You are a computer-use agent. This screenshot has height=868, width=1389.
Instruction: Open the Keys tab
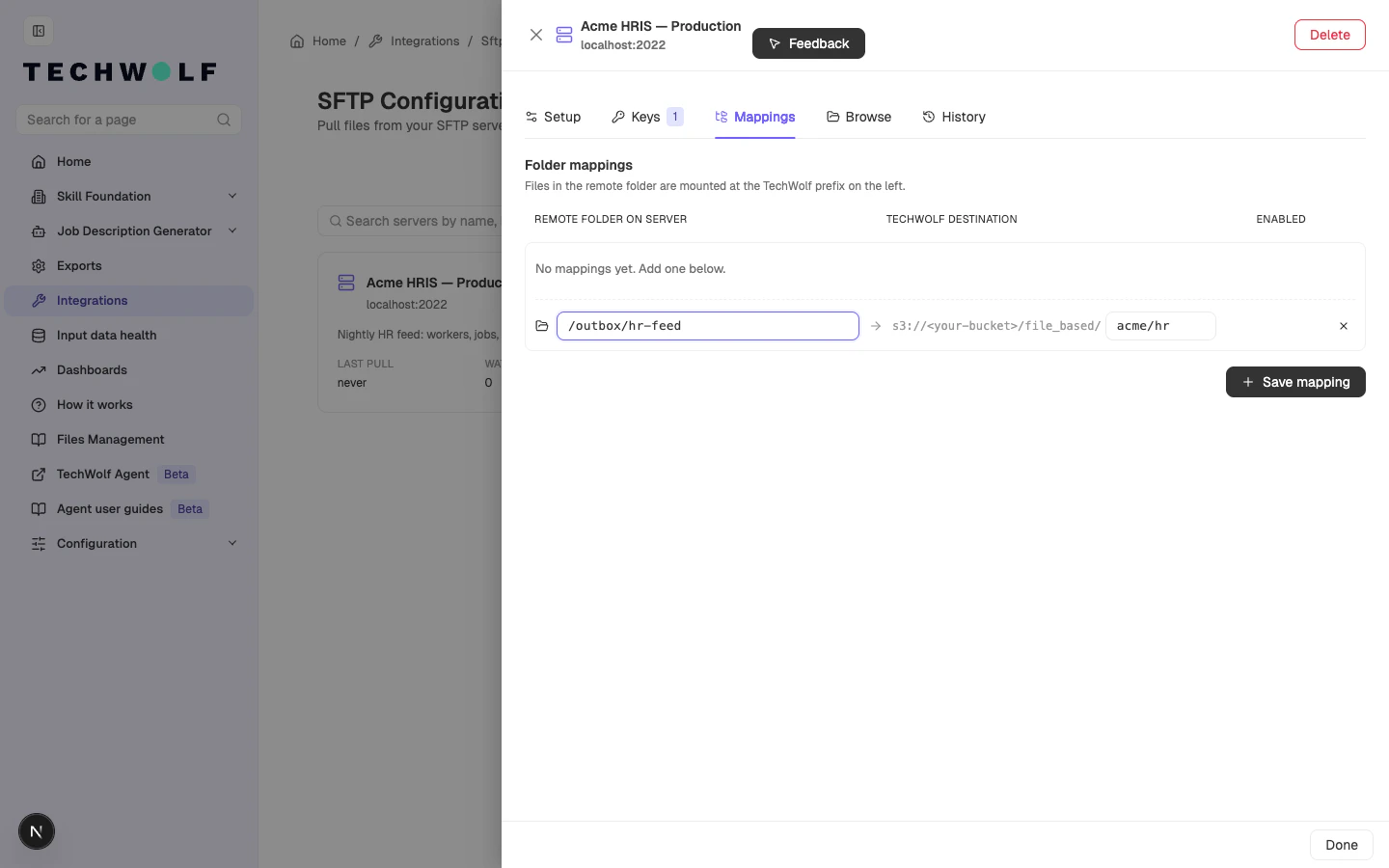click(647, 117)
